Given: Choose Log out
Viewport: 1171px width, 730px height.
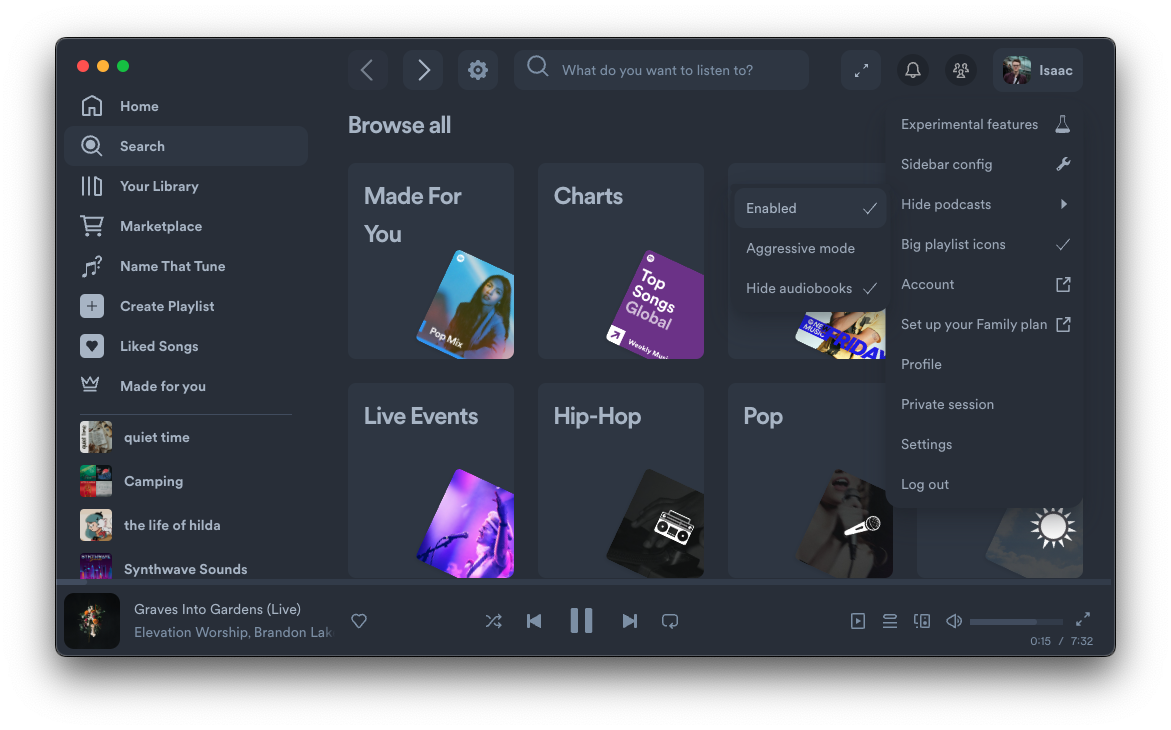Looking at the screenshot, I should point(985,484).
